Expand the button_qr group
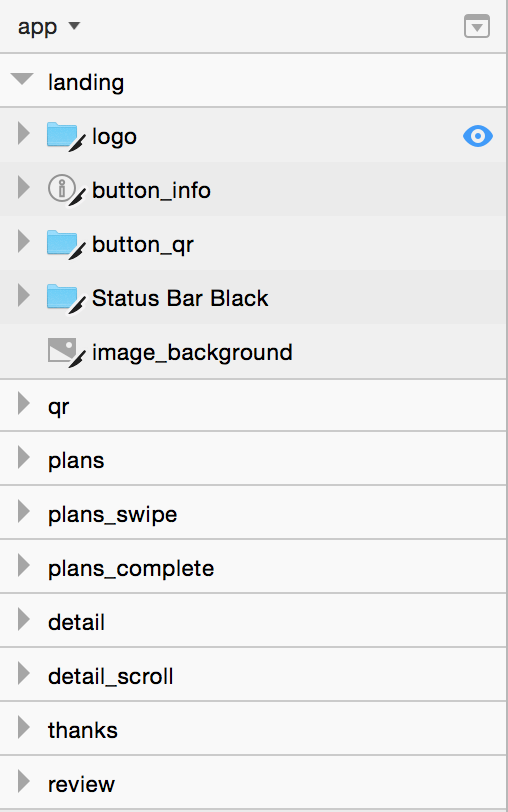Screen dimensions: 508x812 pyautogui.click(x=23, y=241)
